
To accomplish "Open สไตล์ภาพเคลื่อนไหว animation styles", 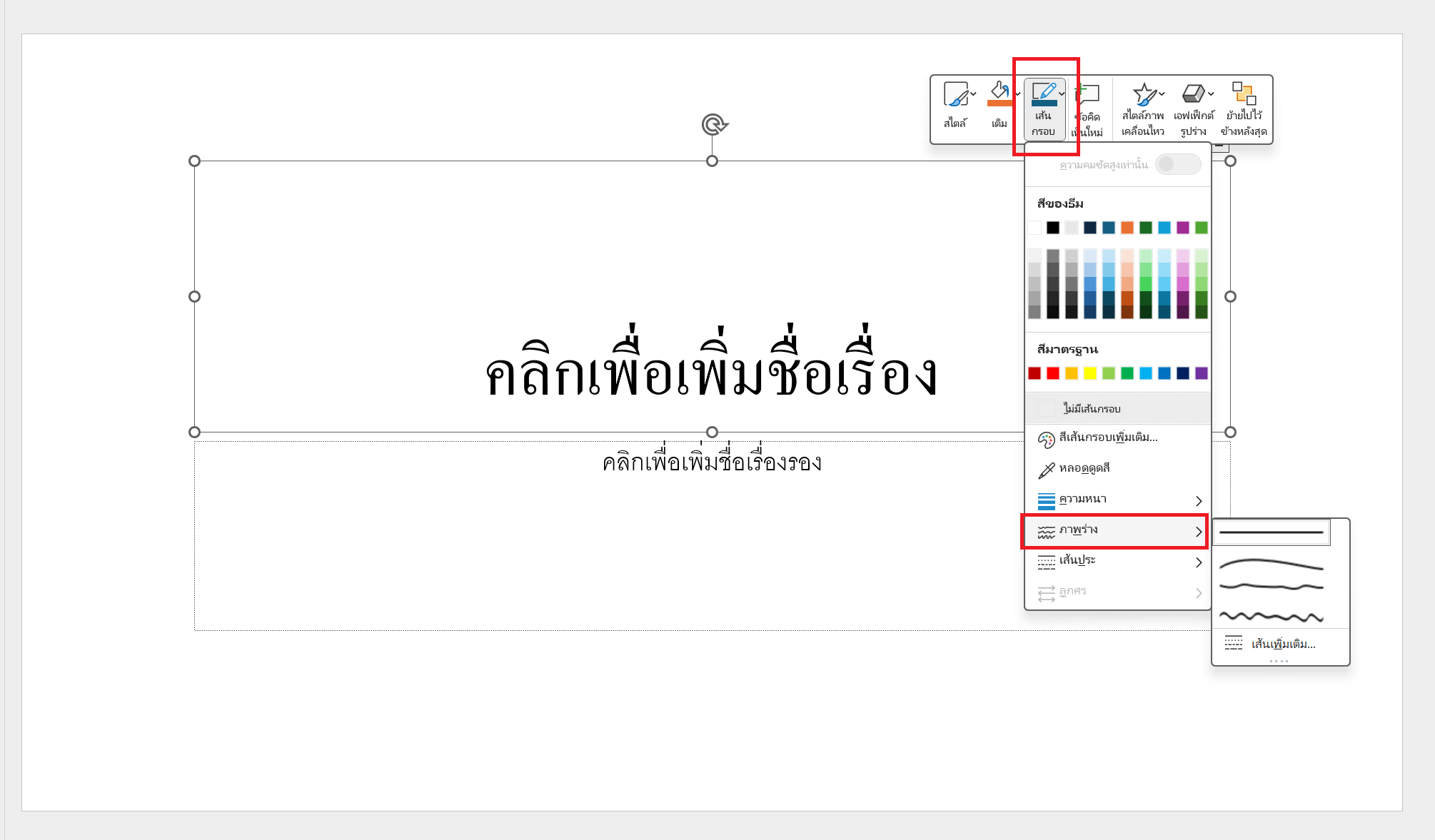I will (1145, 93).
